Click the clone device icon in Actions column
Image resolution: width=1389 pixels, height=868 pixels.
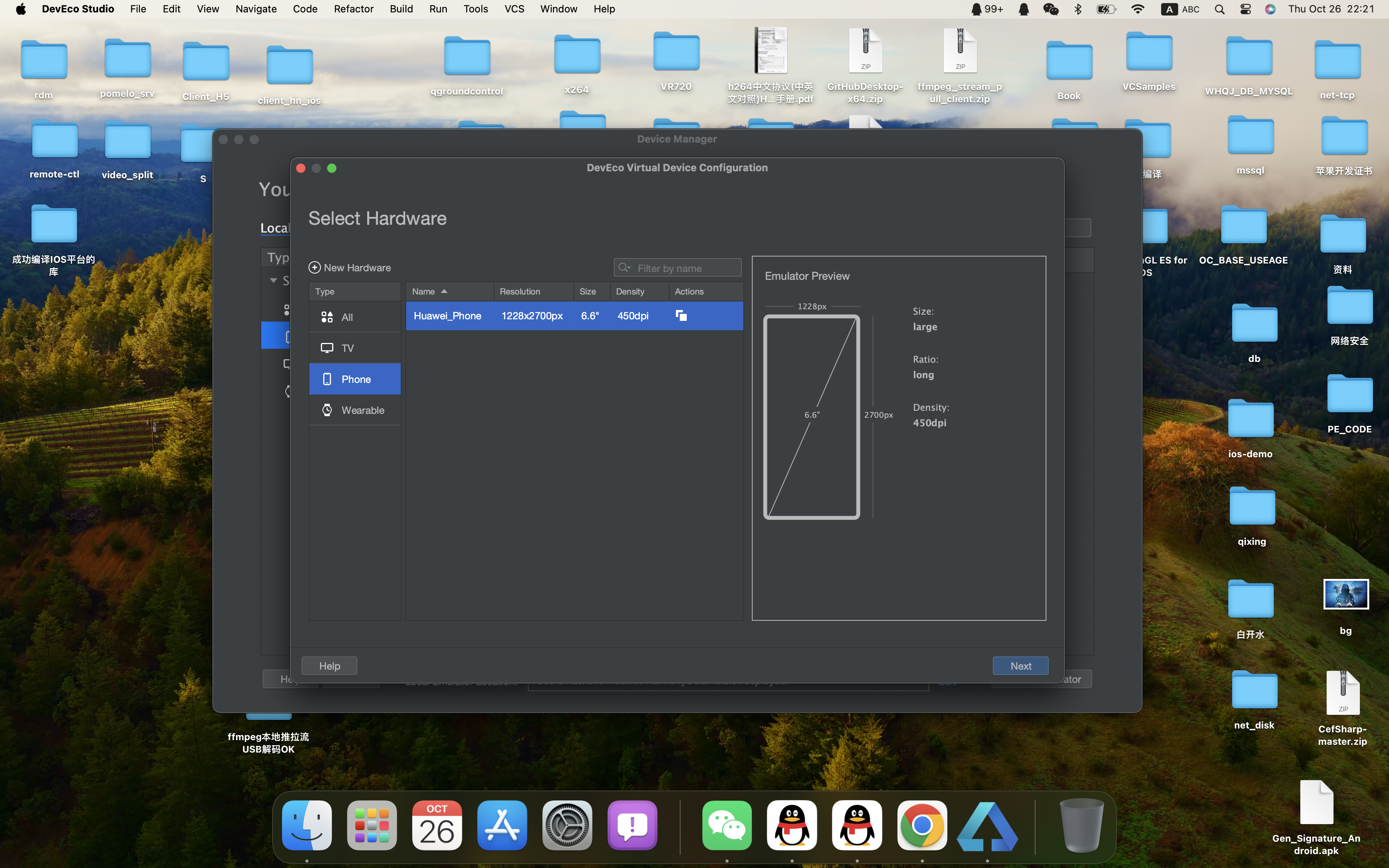(x=681, y=316)
